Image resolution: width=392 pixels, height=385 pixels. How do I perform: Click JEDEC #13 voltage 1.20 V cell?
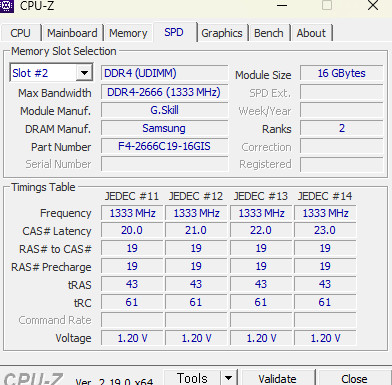pyautogui.click(x=261, y=338)
